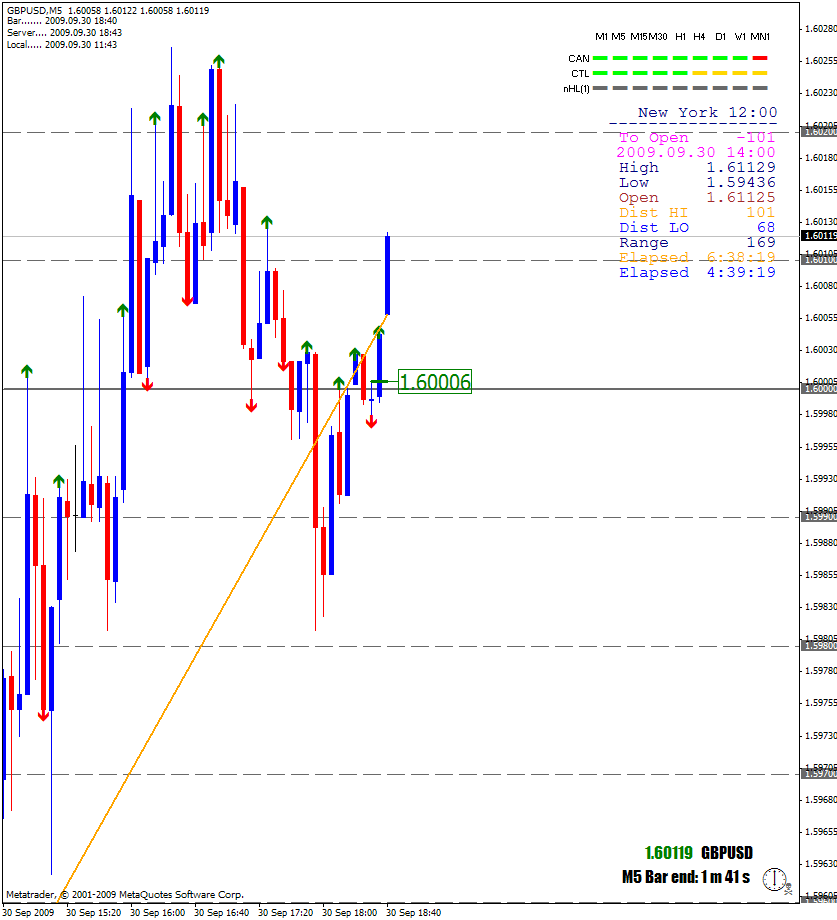Click the topmost green up arrow on chart peak
Screen dimensions: 837x920
pos(219,60)
